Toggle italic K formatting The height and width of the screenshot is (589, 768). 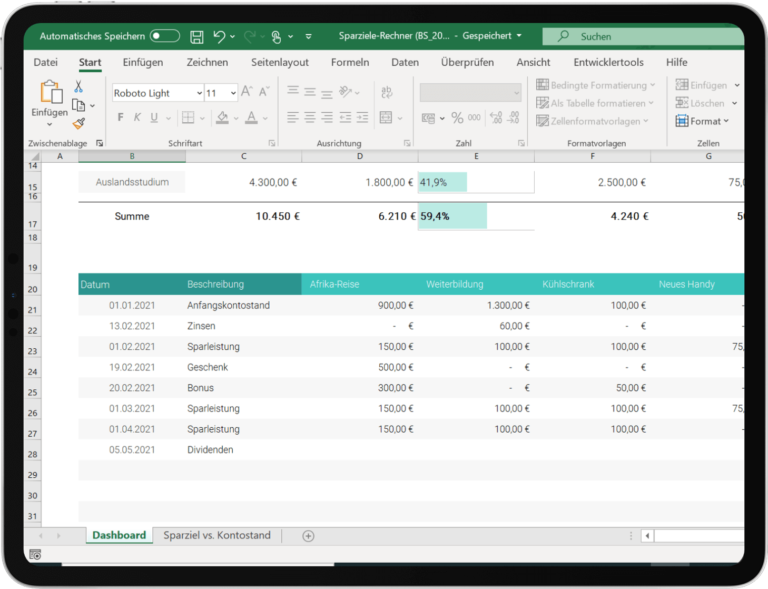(137, 118)
